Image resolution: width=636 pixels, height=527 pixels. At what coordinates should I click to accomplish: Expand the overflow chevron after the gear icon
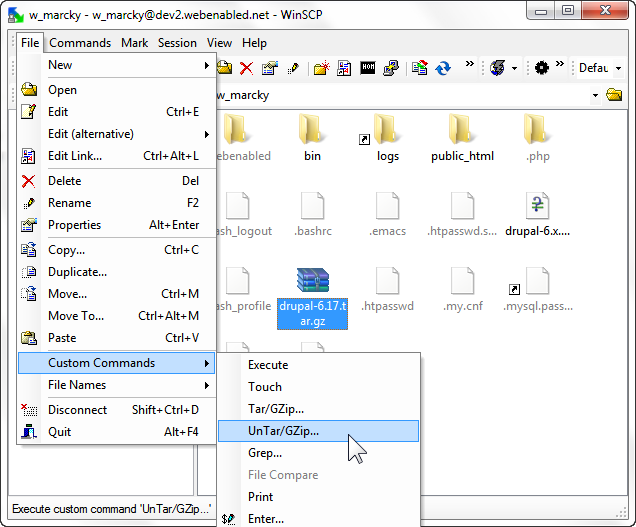click(560, 64)
